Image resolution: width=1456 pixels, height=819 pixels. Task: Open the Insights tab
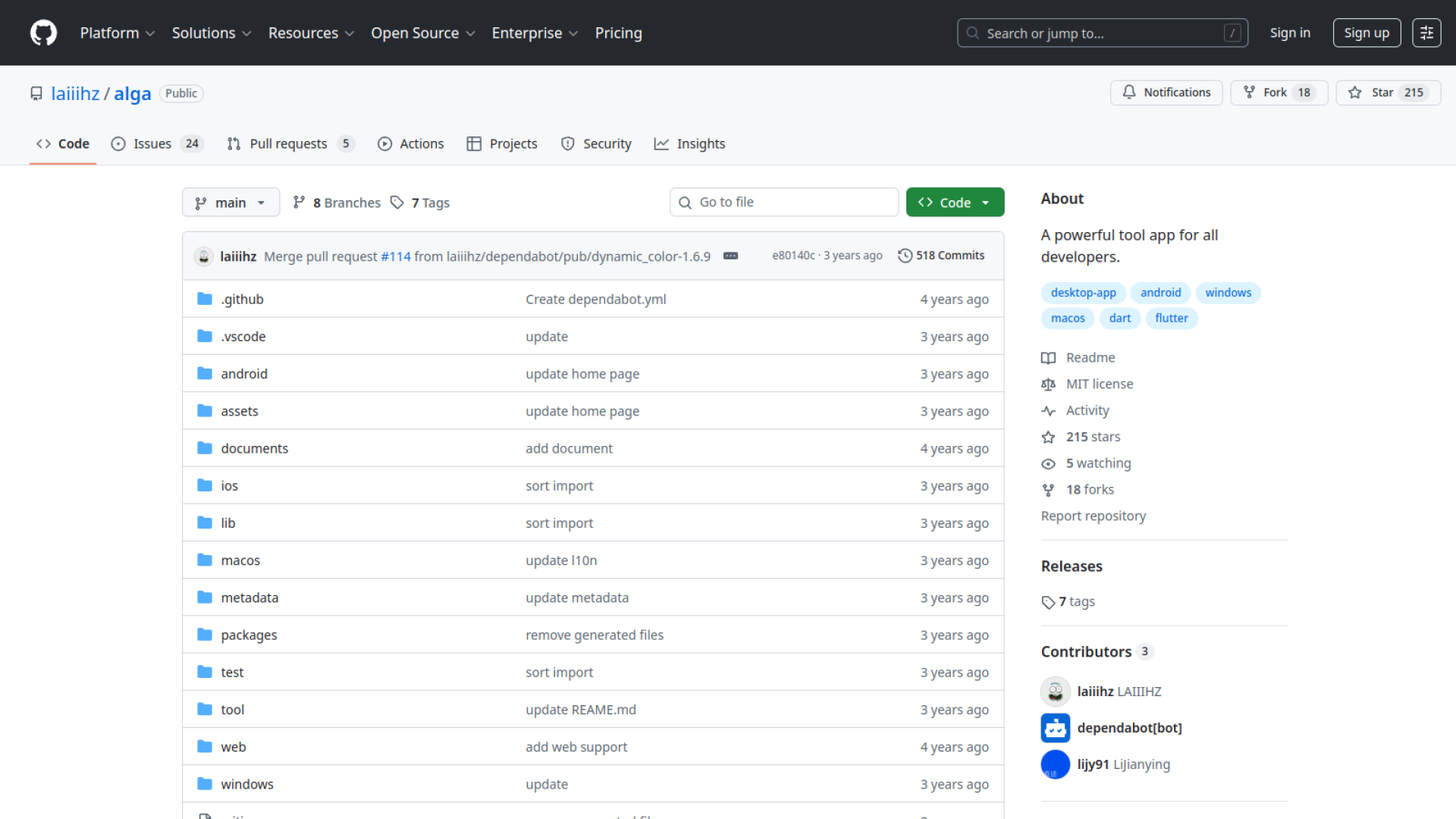(690, 144)
